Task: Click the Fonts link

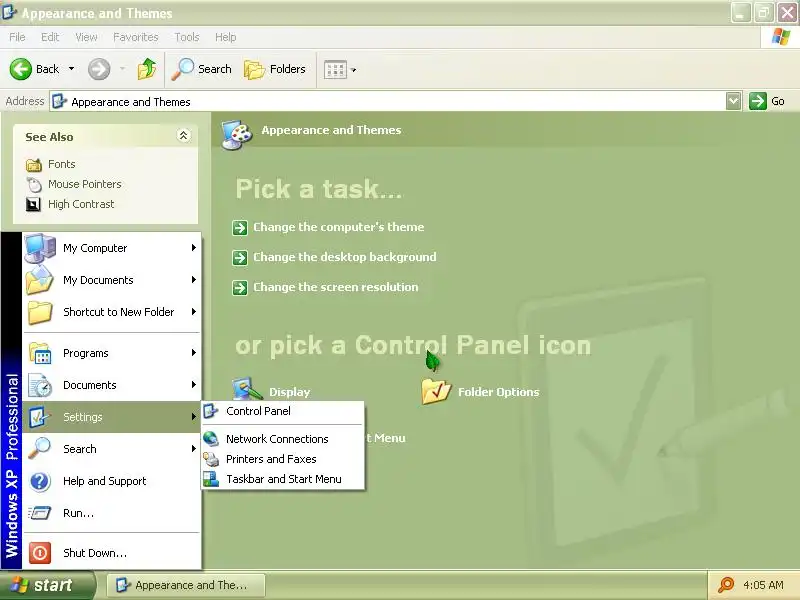Action: point(62,164)
